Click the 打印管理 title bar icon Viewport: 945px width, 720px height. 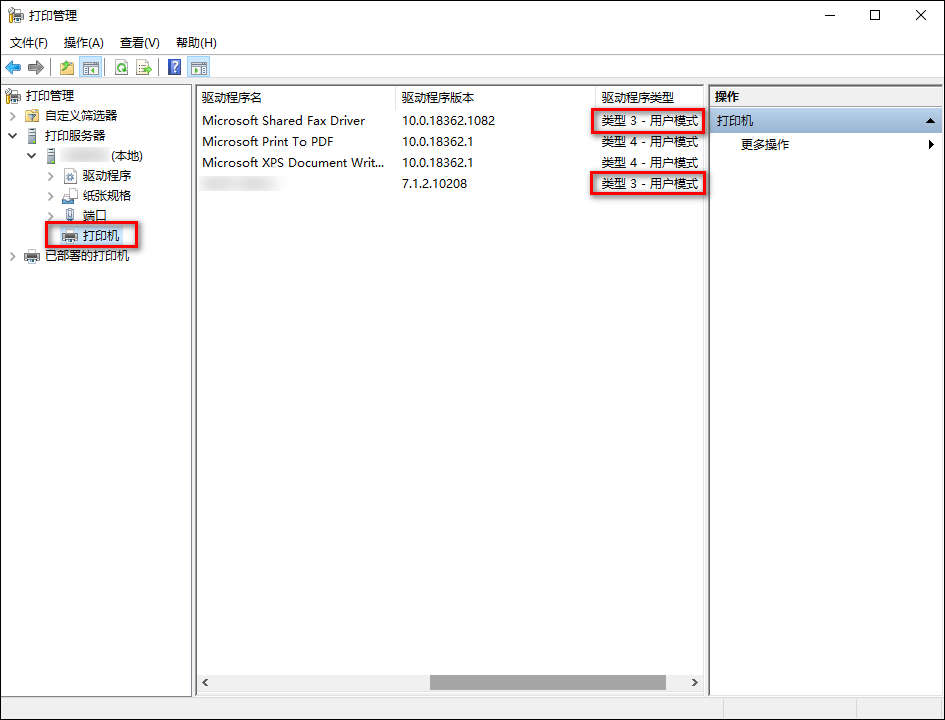click(16, 16)
